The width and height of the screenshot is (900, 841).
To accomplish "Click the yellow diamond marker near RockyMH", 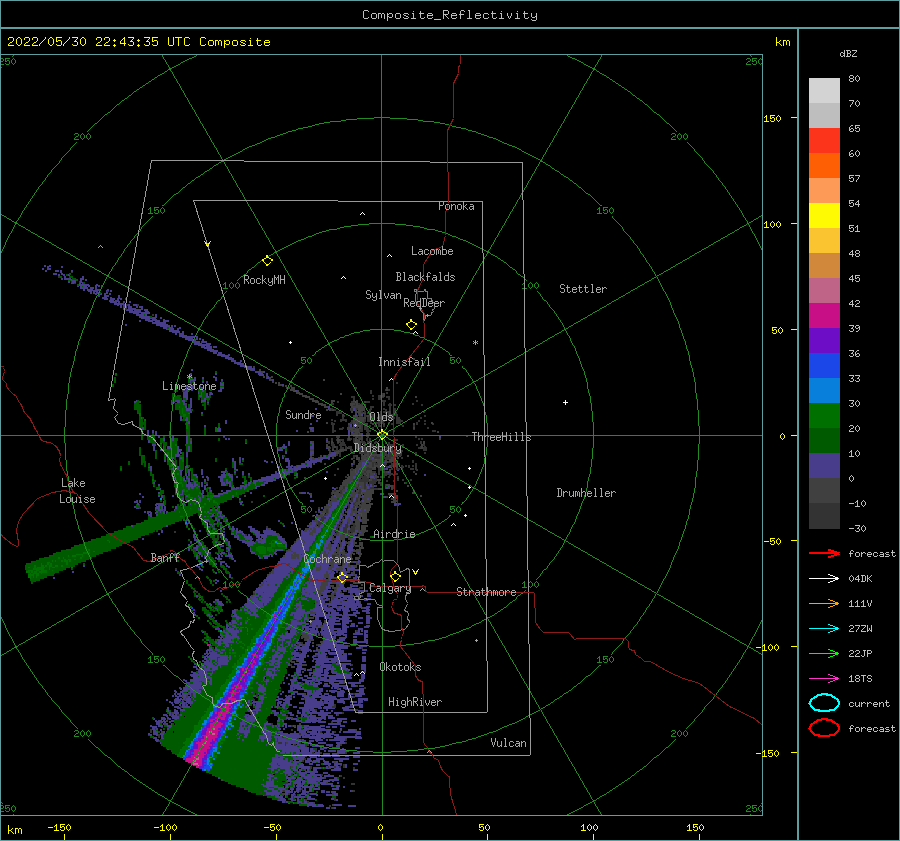I will 267,261.
